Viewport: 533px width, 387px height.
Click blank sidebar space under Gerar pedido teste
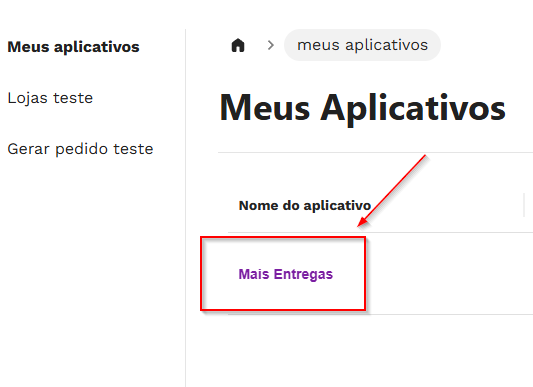pyautogui.click(x=92, y=272)
